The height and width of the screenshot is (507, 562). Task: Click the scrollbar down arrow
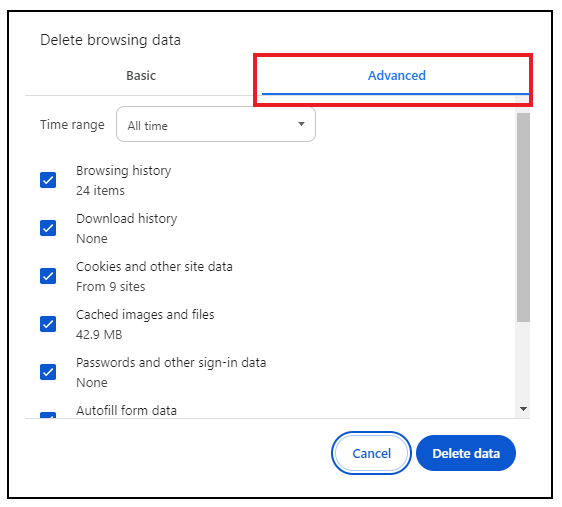point(523,409)
